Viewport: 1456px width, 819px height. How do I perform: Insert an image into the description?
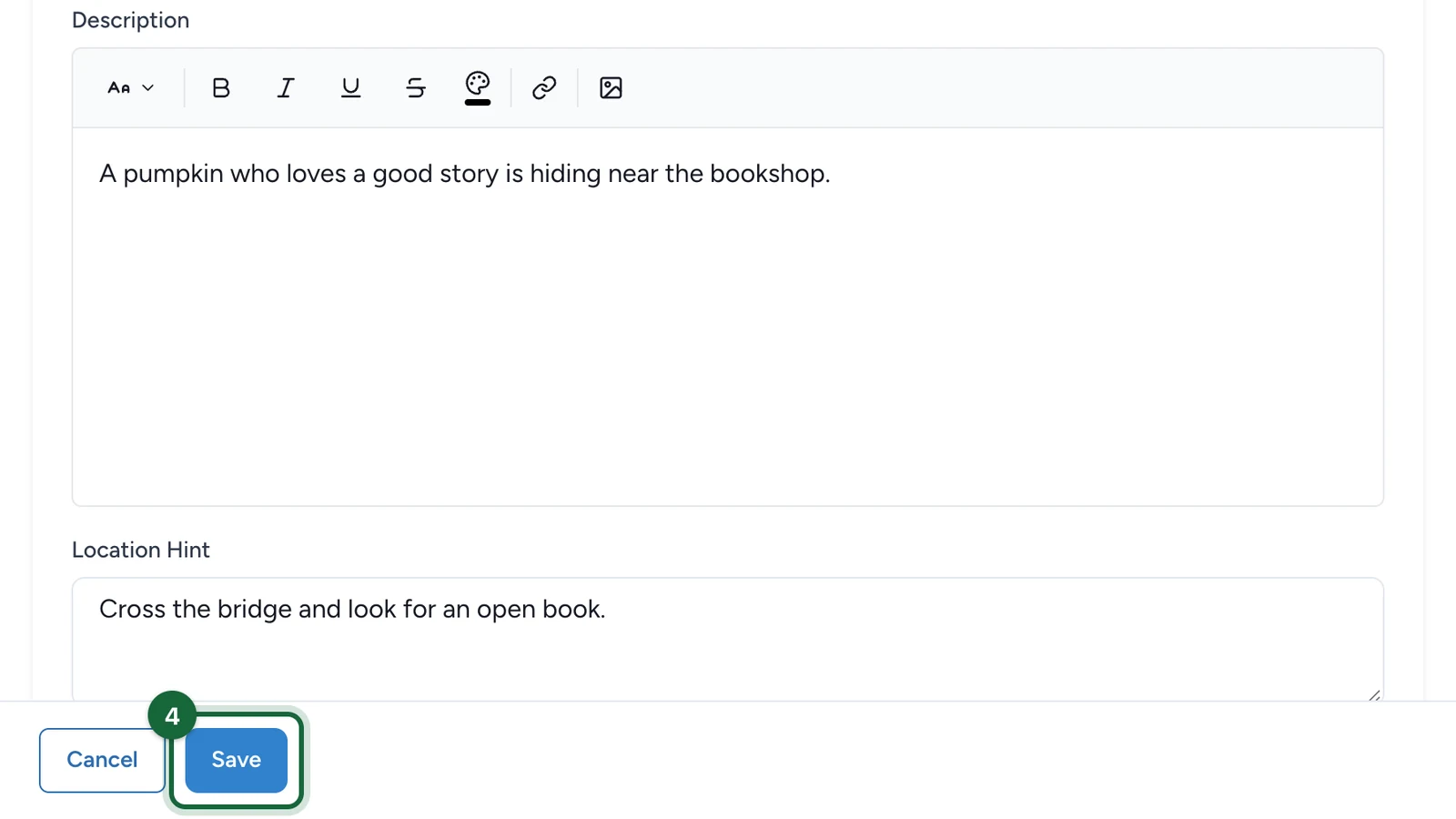(x=611, y=87)
